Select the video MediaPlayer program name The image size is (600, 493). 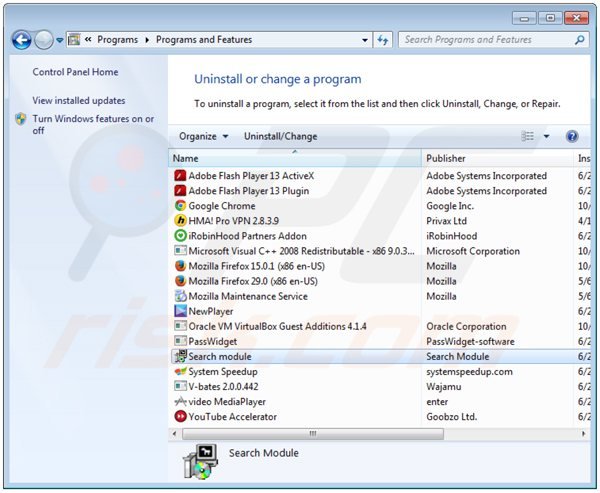pyautogui.click(x=227, y=402)
